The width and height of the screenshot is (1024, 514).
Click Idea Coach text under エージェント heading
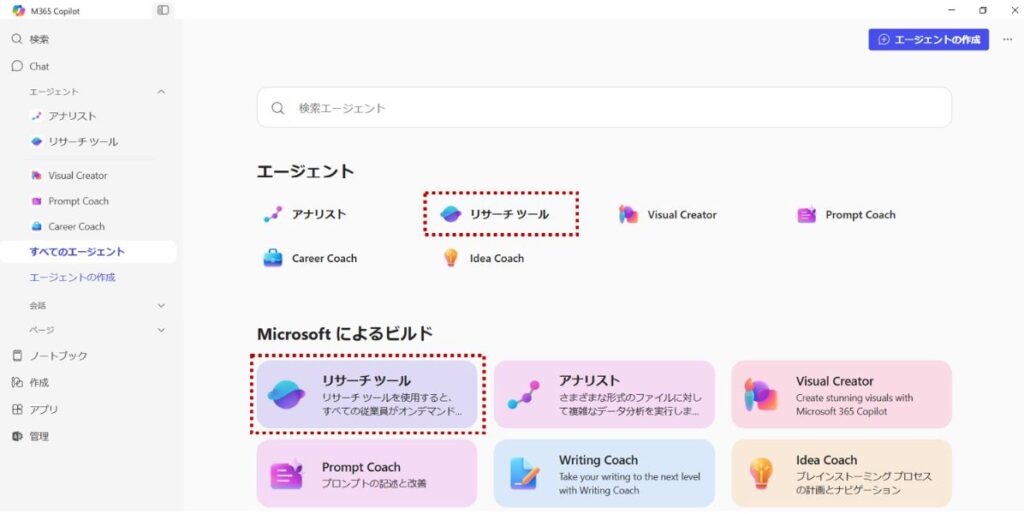(496, 259)
